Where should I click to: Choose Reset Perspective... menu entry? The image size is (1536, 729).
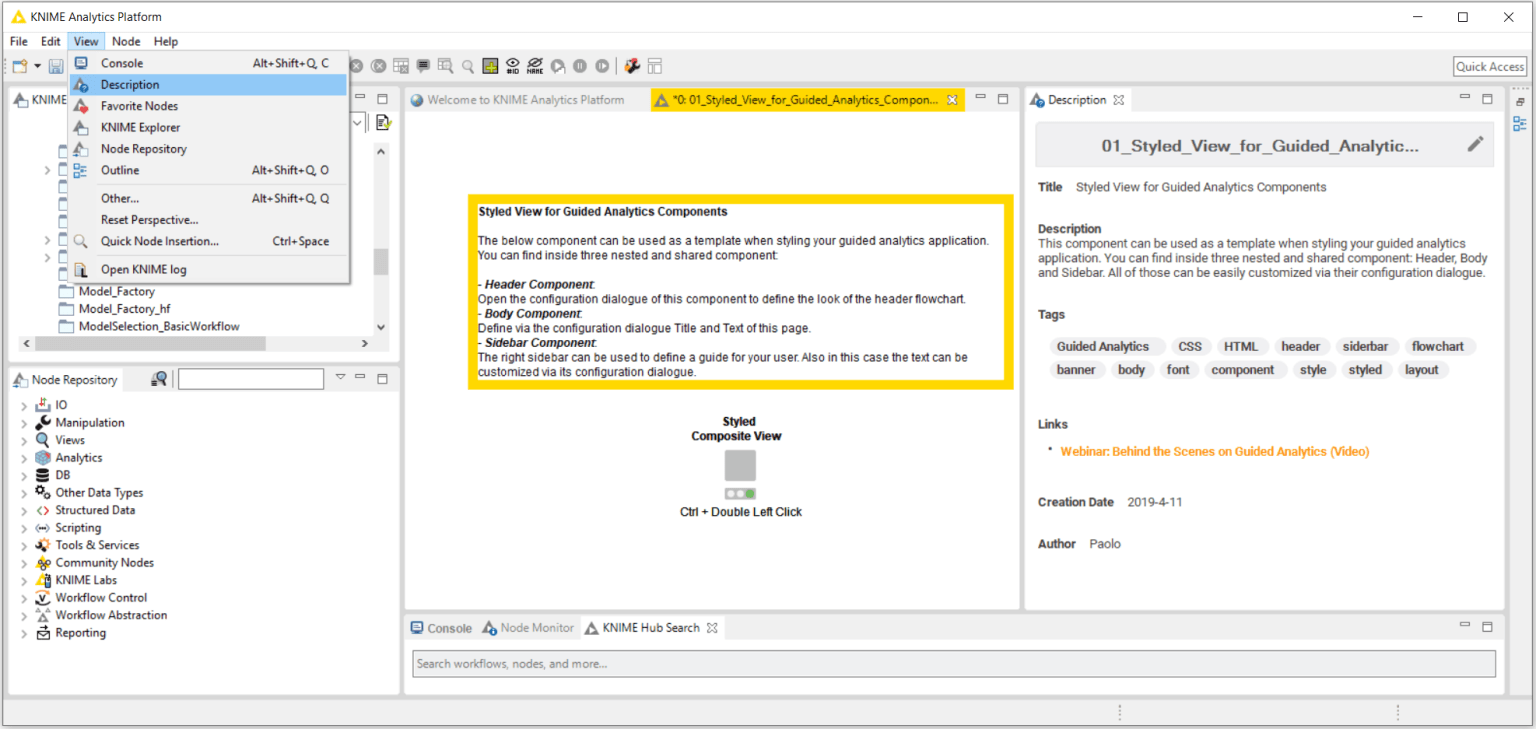pyautogui.click(x=209, y=219)
